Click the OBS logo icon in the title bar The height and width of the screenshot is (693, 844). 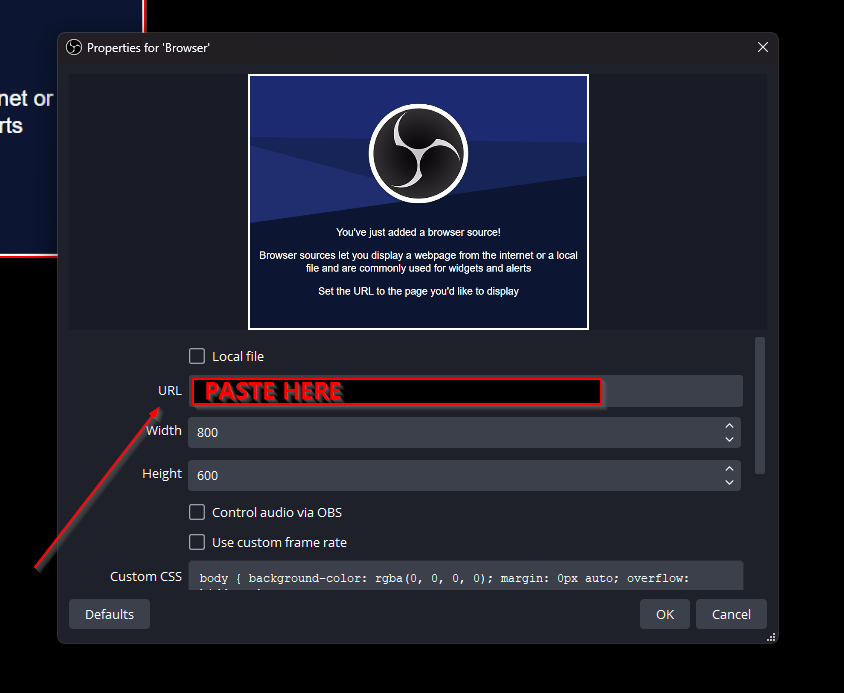(x=74, y=46)
